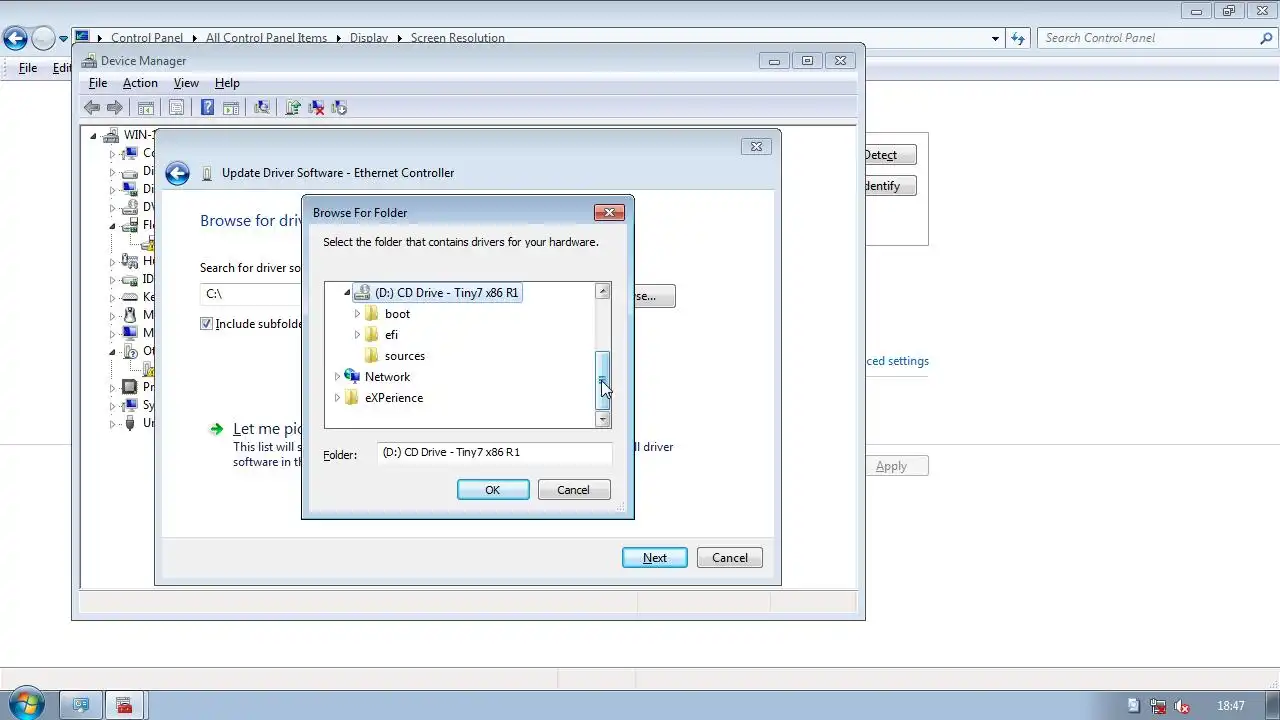
Task: Collapse the (D:) CD Drive node in folder tree
Action: (347, 293)
